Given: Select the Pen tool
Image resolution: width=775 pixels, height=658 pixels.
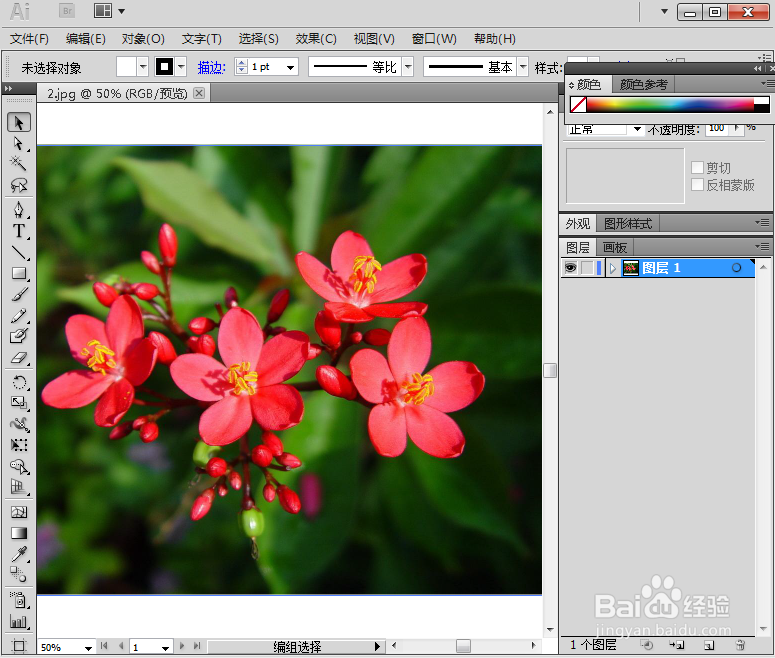Looking at the screenshot, I should click(x=19, y=210).
